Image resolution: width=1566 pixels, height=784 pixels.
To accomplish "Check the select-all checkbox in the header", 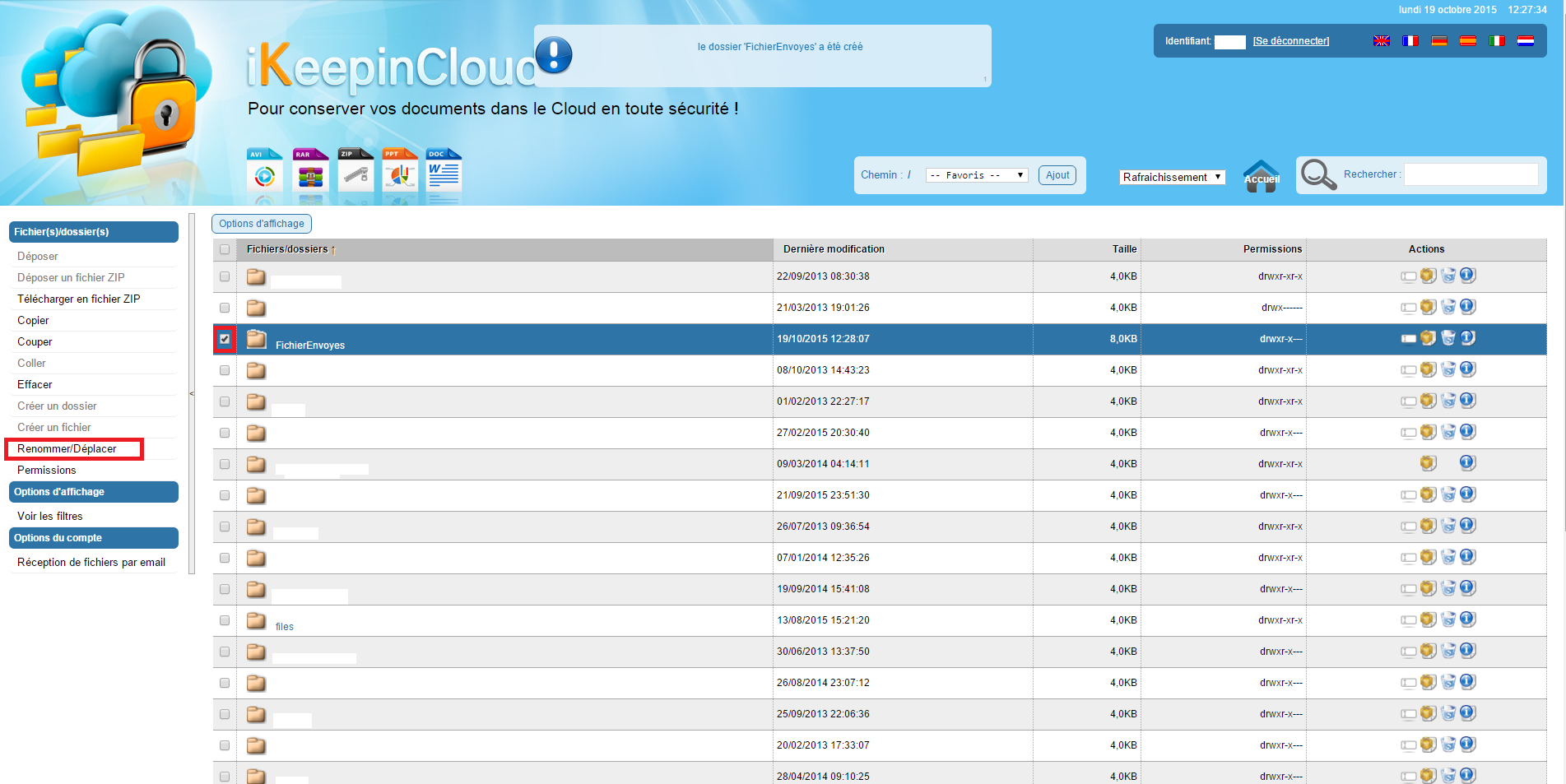I will pos(225,248).
